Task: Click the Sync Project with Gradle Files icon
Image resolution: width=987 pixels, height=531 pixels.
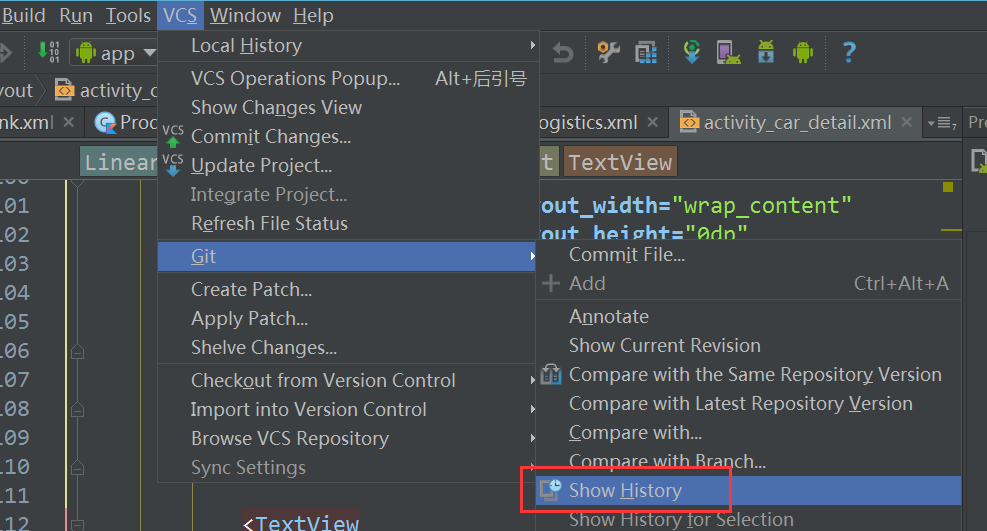Action: [692, 52]
